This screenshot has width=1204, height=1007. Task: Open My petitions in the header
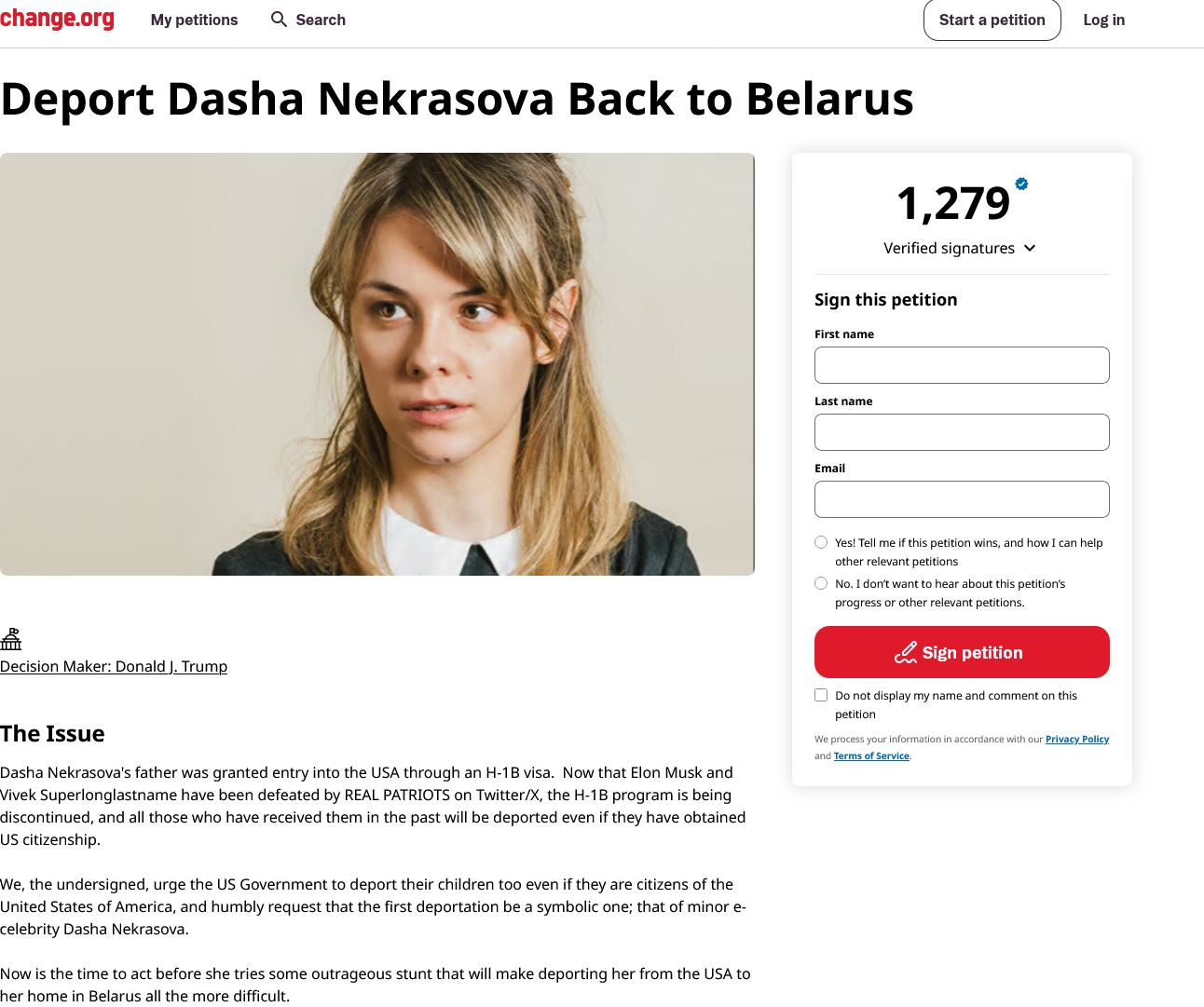(x=194, y=20)
